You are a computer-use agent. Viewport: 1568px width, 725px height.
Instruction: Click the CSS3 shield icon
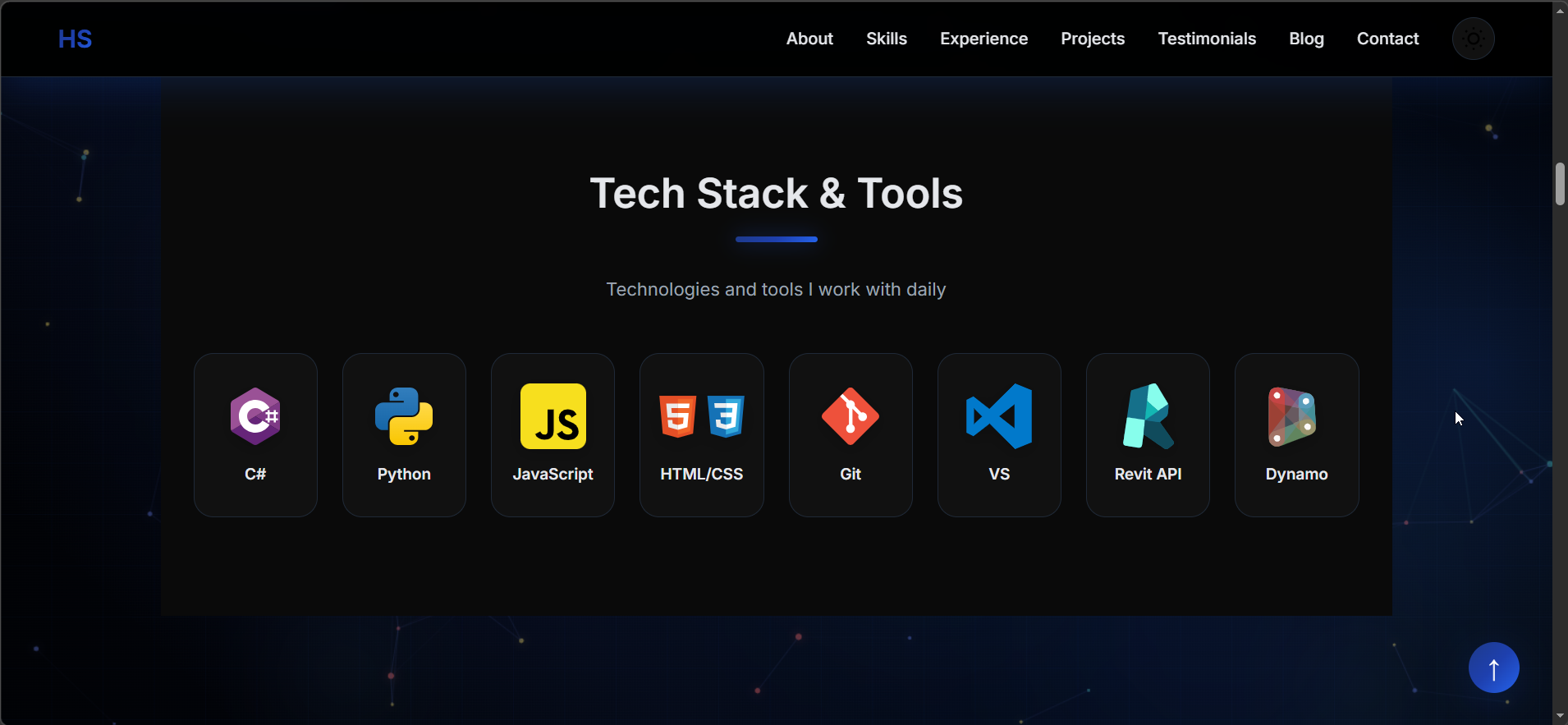coord(726,416)
